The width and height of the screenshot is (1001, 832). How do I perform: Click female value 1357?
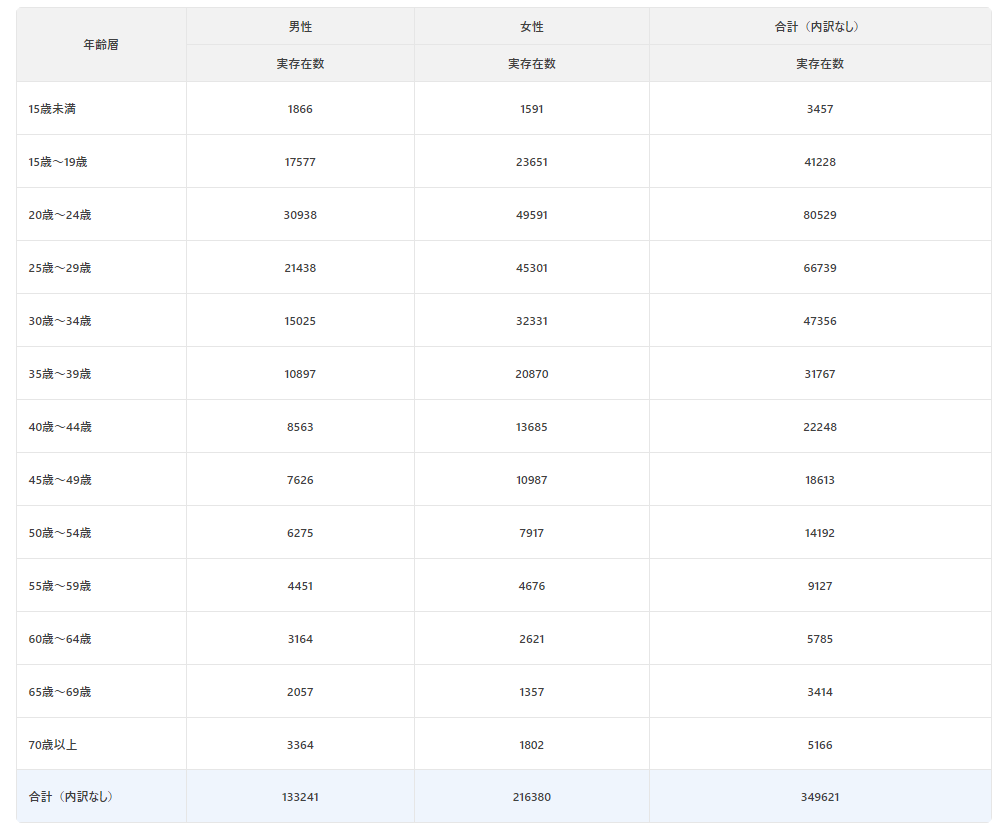coord(532,692)
